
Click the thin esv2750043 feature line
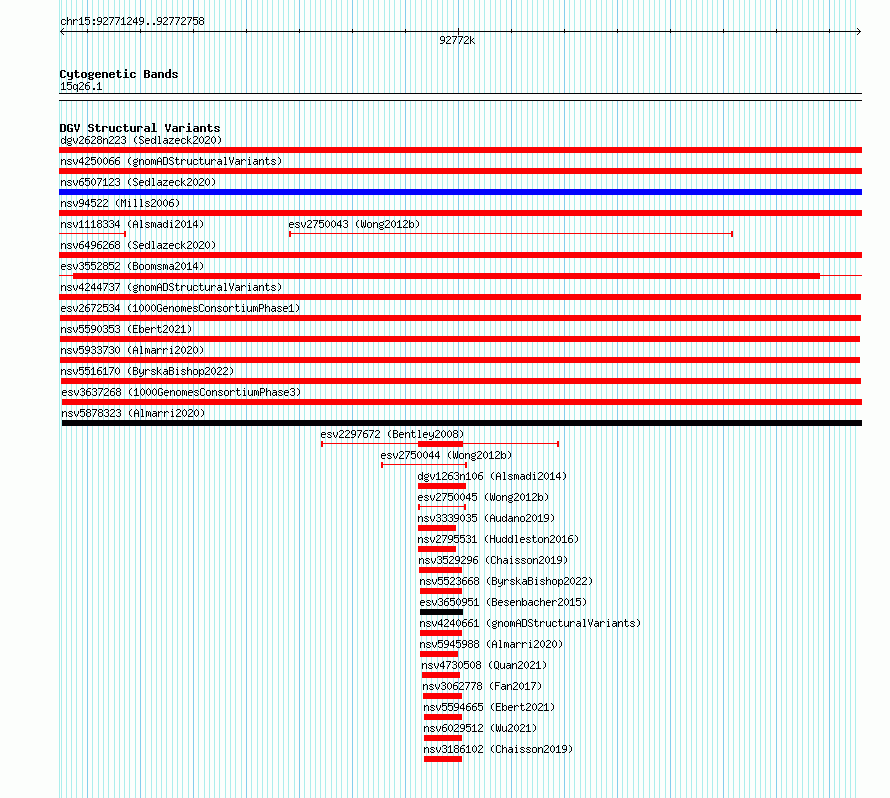tap(511, 234)
